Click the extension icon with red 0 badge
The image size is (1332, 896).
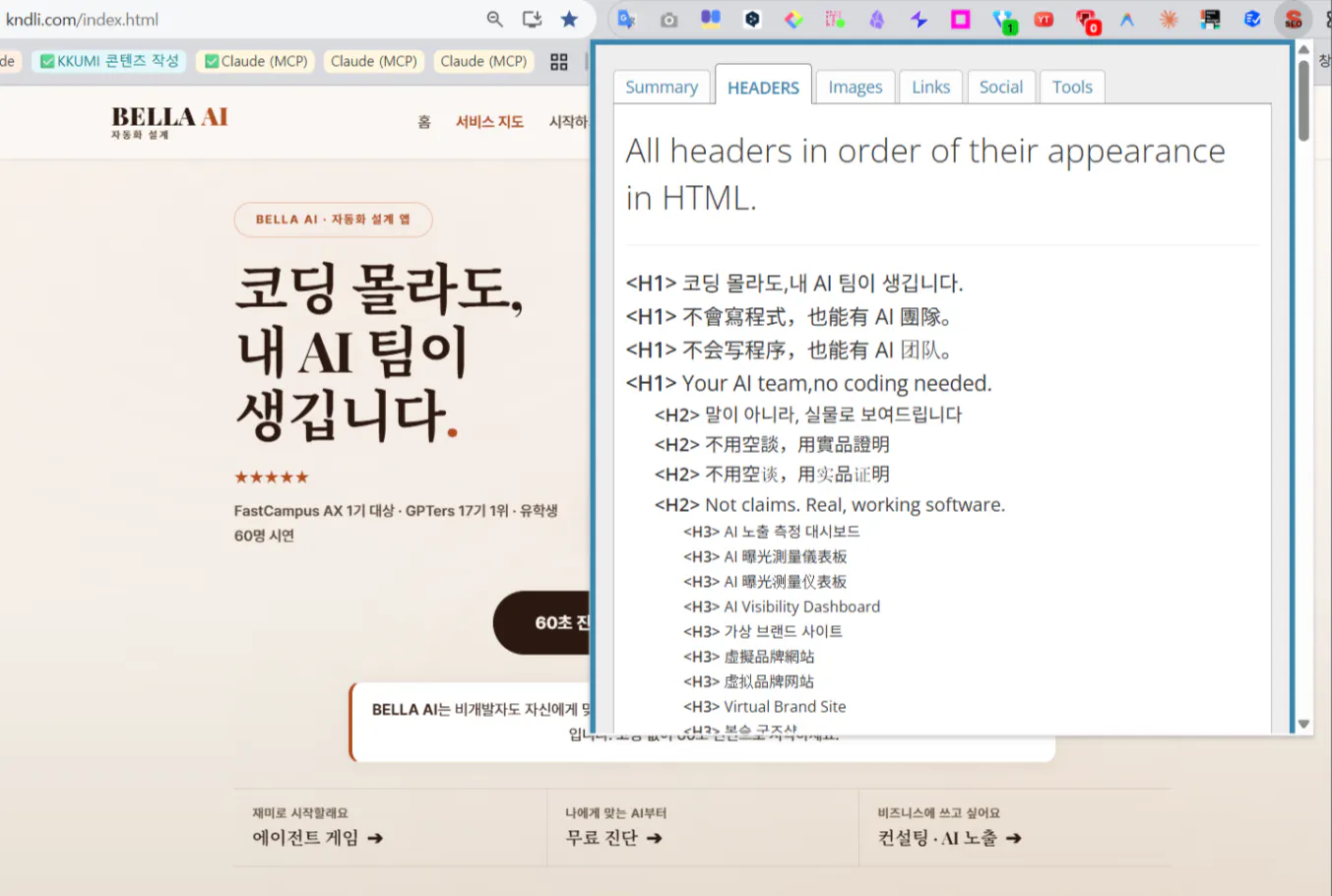(1087, 21)
